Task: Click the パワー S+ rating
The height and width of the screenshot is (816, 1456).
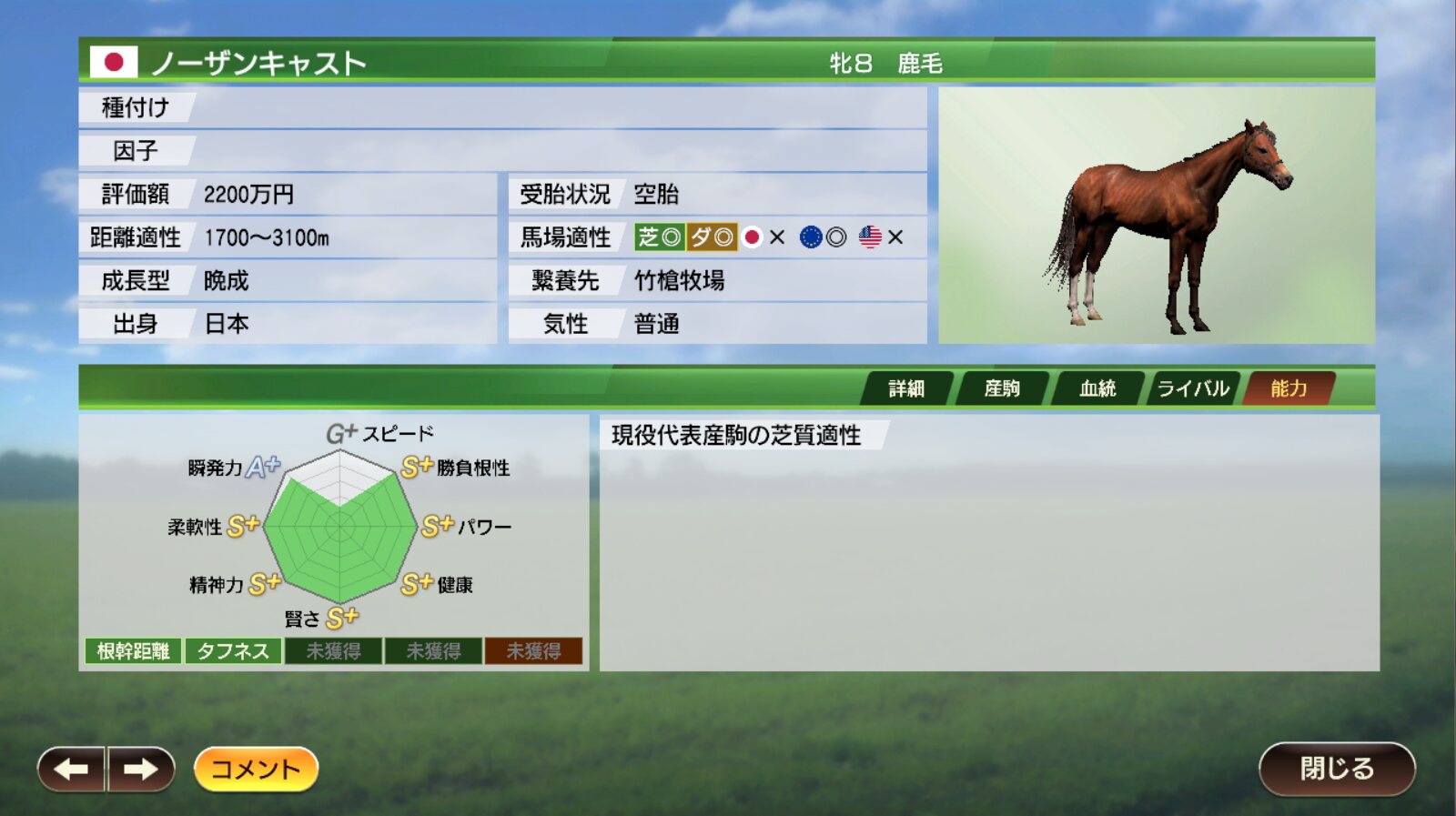Action: [438, 527]
